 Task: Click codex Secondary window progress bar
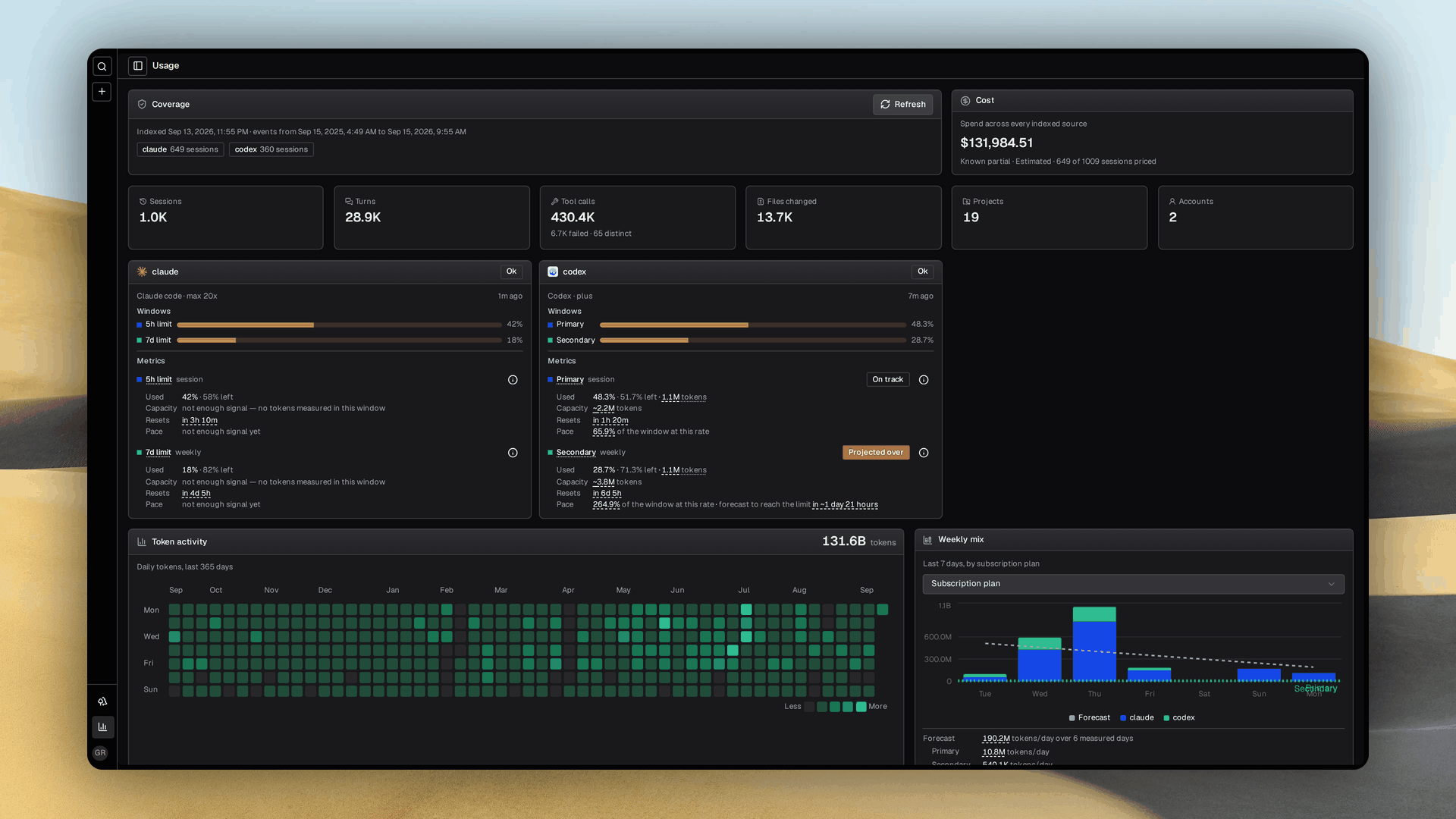(753, 340)
